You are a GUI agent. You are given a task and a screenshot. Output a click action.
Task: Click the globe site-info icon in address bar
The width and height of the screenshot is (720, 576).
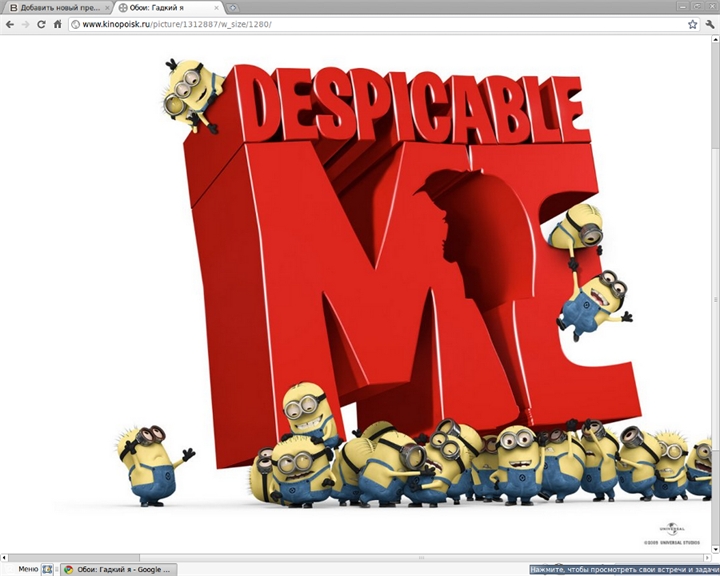coord(76,24)
